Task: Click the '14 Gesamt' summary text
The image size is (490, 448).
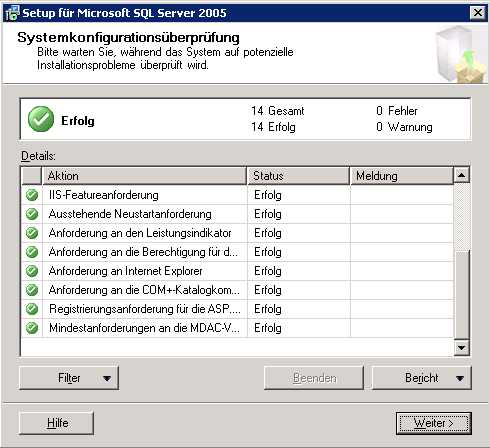Action: 278,111
